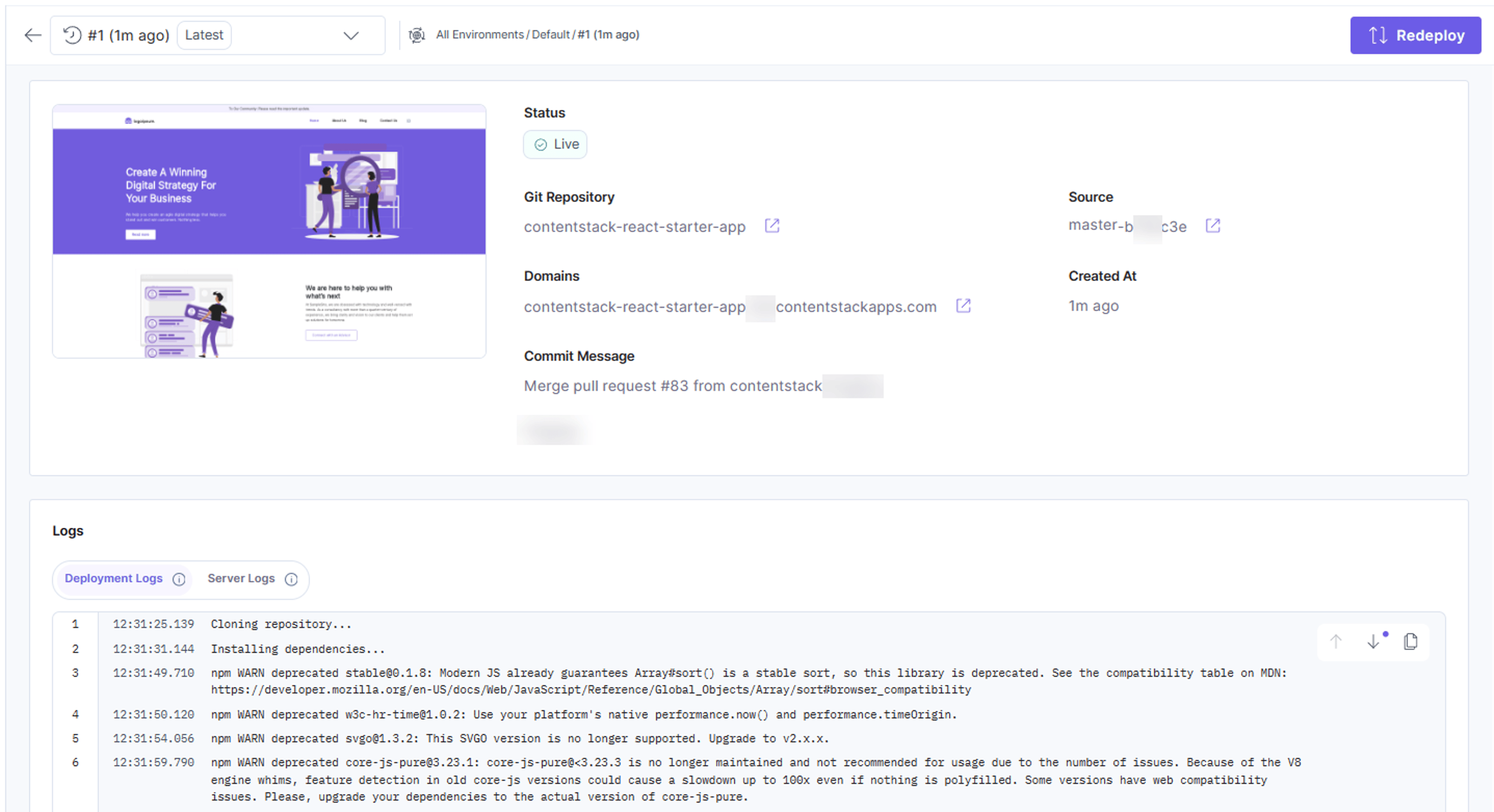Click the live status check-circle icon
The width and height of the screenshot is (1494, 812).
(540, 144)
